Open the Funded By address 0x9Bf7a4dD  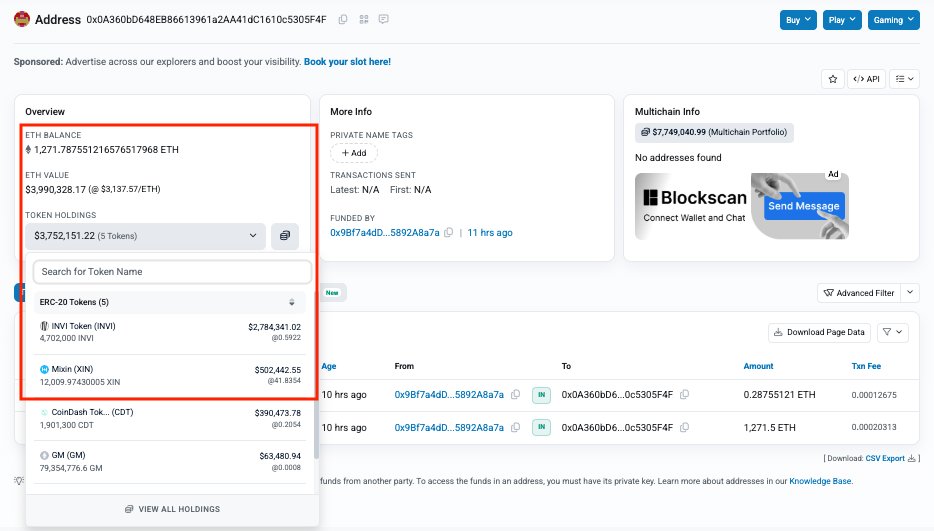click(385, 232)
